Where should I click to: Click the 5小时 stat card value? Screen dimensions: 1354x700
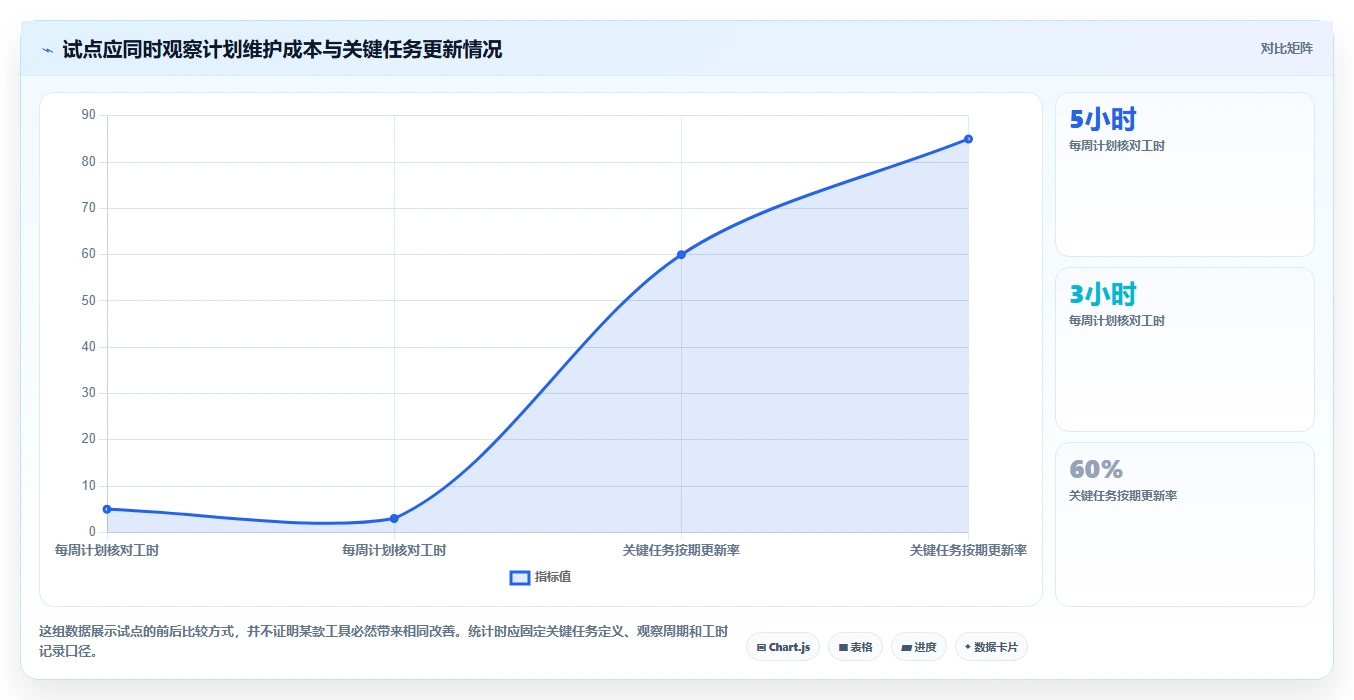tap(1103, 120)
